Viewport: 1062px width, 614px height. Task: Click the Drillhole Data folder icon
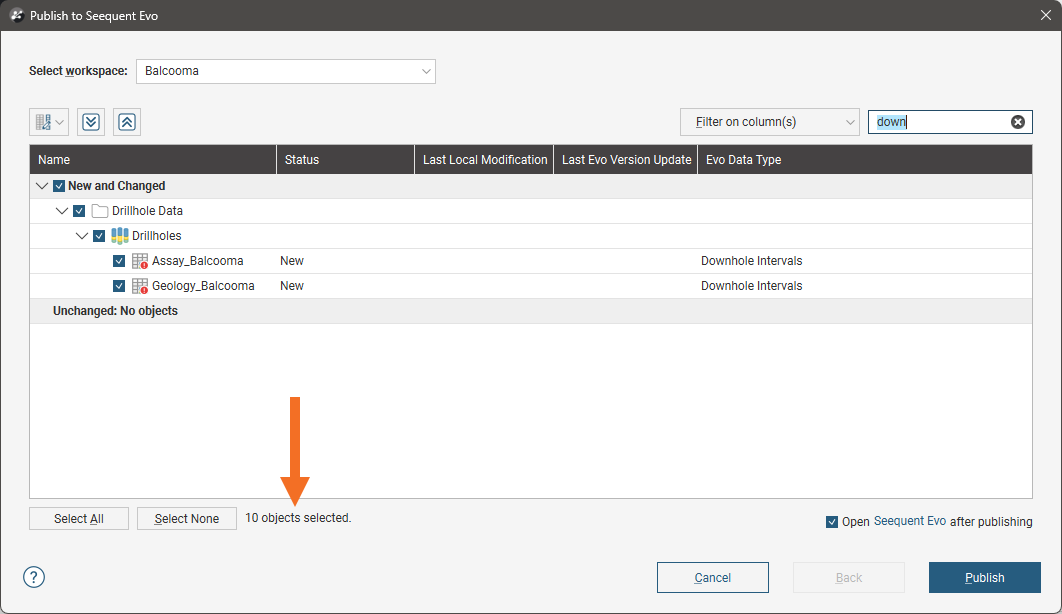[100, 211]
